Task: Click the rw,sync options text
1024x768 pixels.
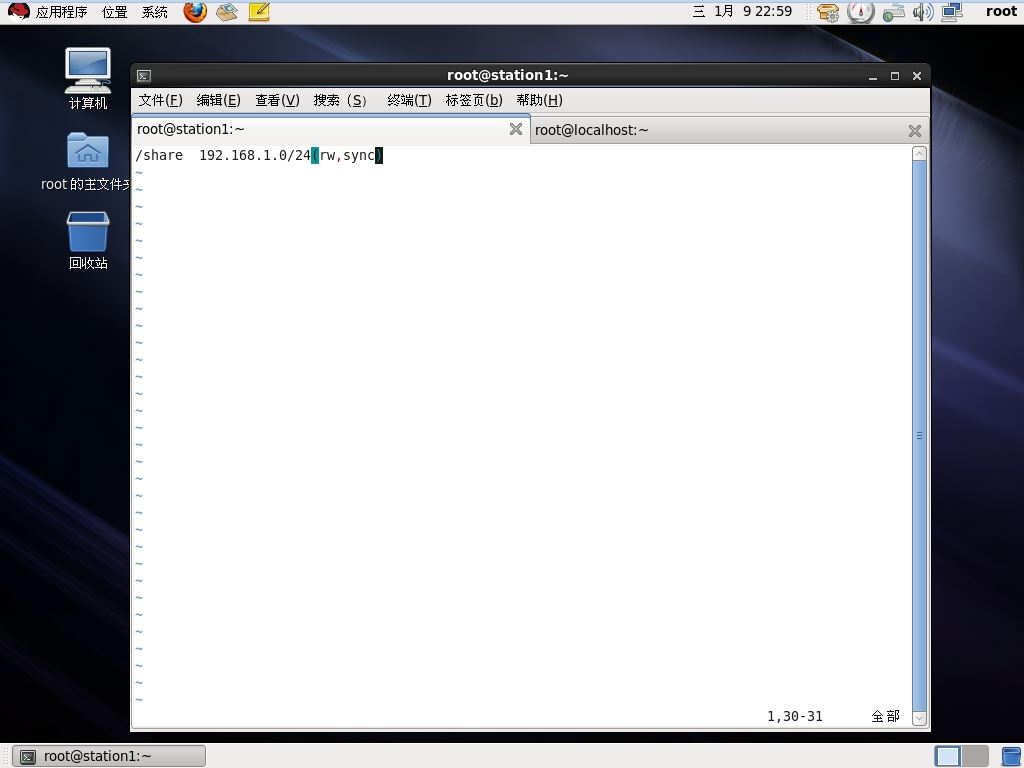Action: point(347,155)
